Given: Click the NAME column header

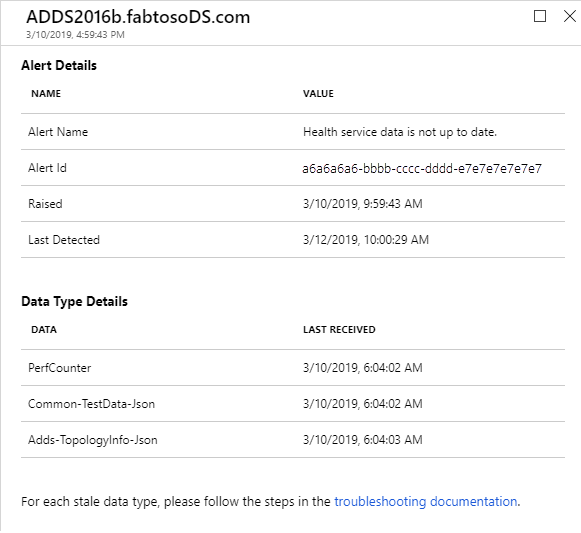Looking at the screenshot, I should (x=46, y=93).
